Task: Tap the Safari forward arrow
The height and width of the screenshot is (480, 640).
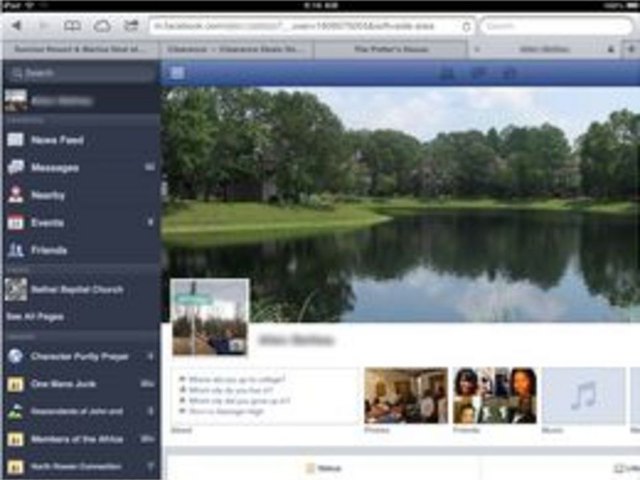Action: pyautogui.click(x=43, y=26)
